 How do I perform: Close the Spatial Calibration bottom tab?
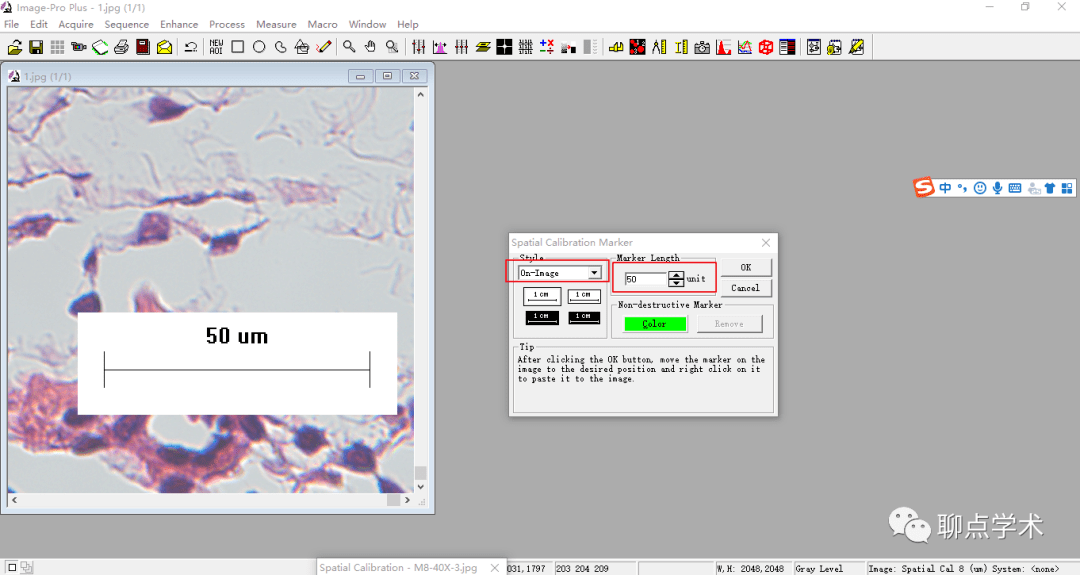click(x=495, y=567)
